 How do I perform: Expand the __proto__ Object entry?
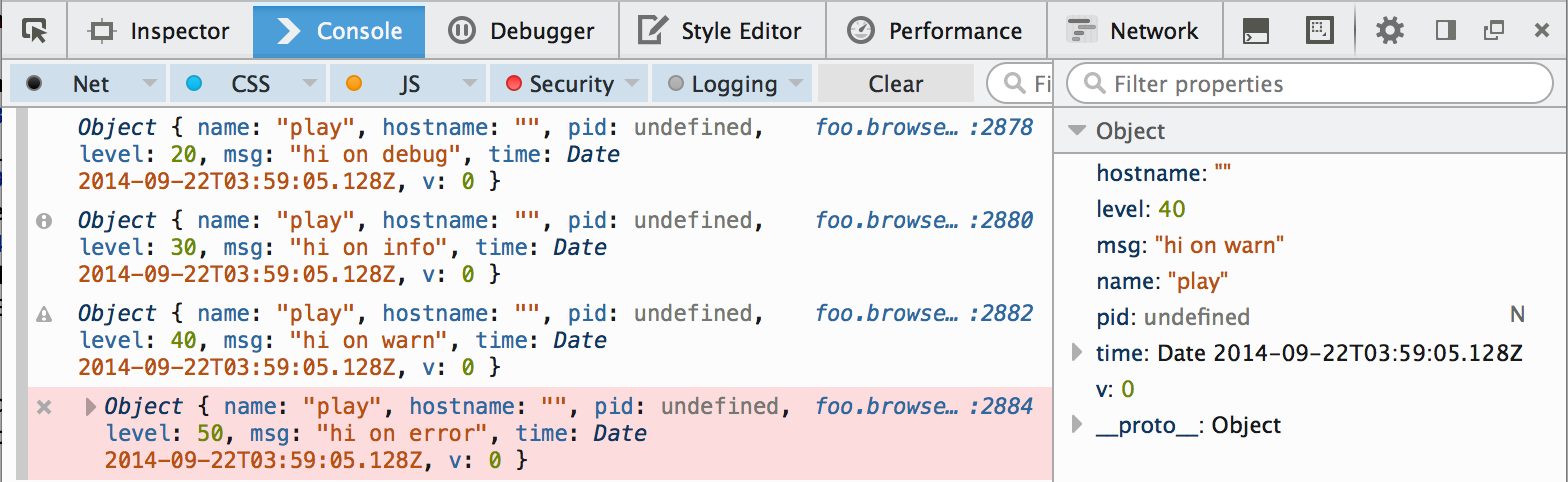coord(1077,425)
